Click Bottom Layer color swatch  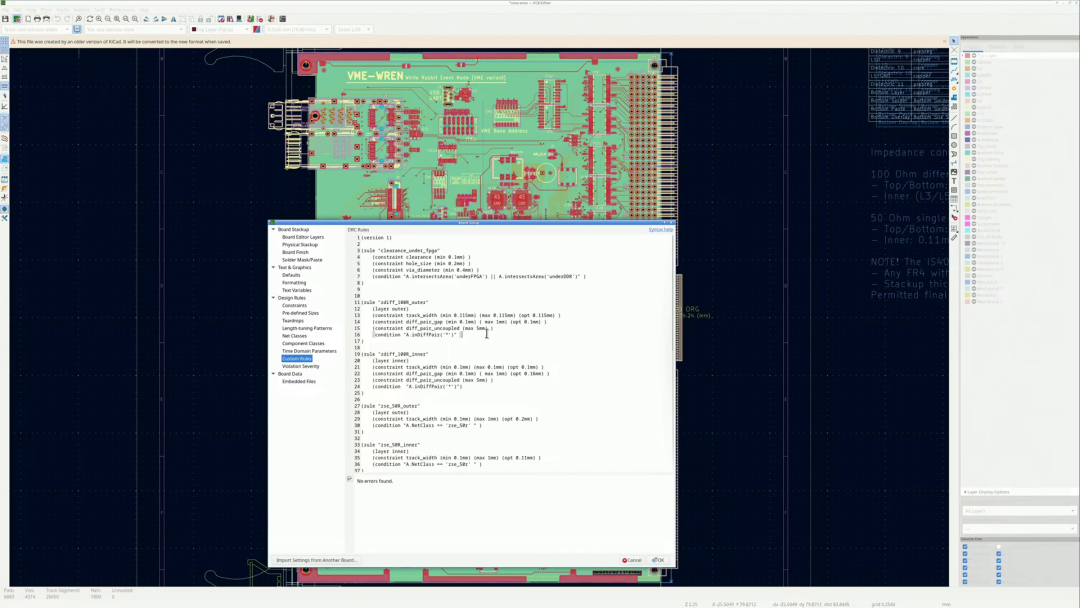tap(968, 127)
